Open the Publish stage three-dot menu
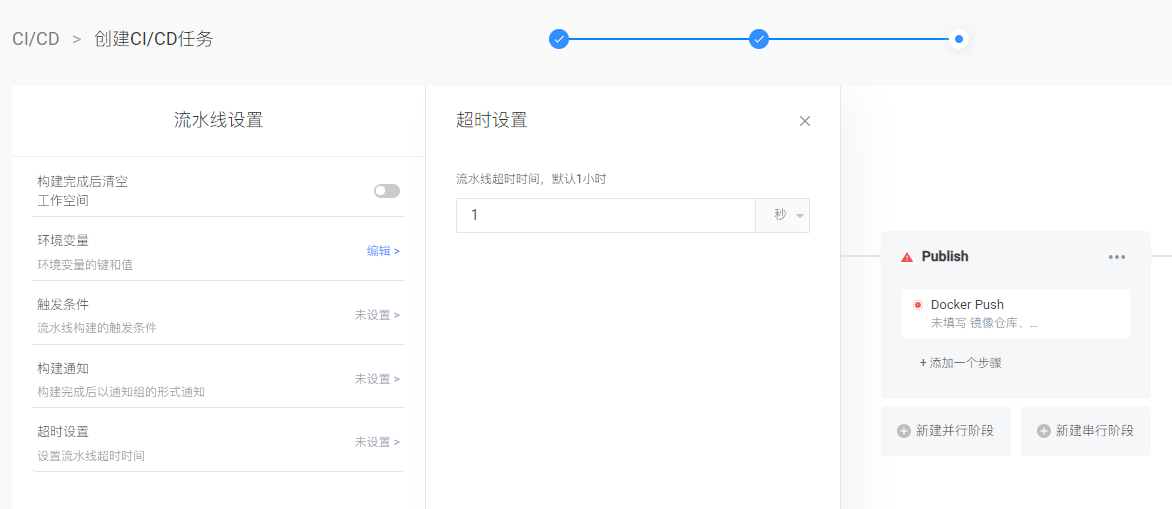The height and width of the screenshot is (509, 1172). pos(1117,257)
